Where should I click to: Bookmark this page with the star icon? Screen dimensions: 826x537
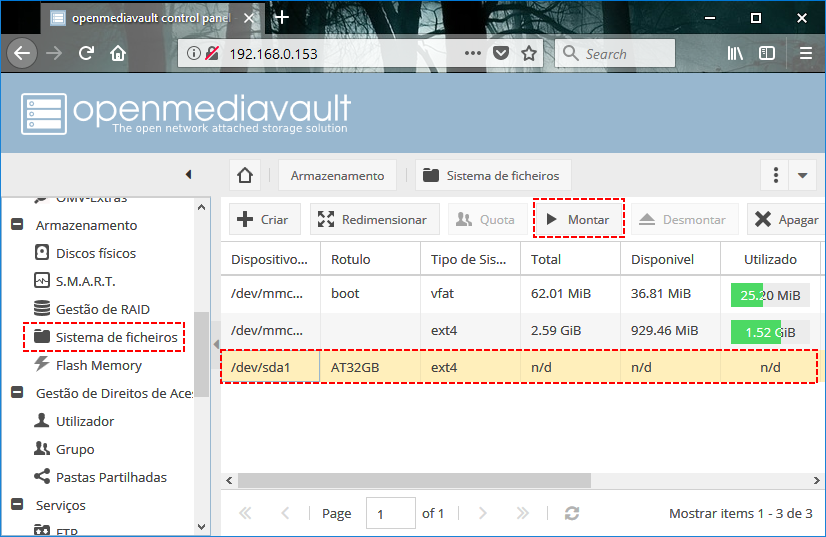coord(529,53)
